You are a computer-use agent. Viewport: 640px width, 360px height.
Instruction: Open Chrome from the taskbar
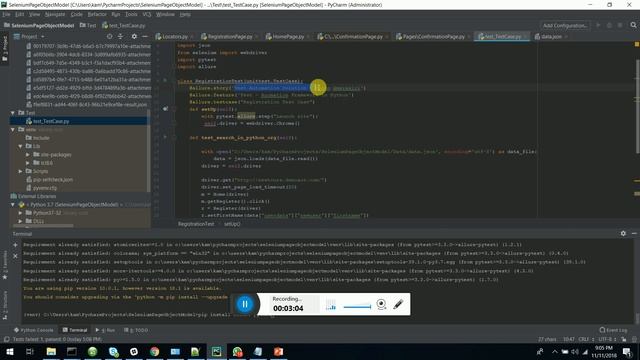[x=154, y=351]
